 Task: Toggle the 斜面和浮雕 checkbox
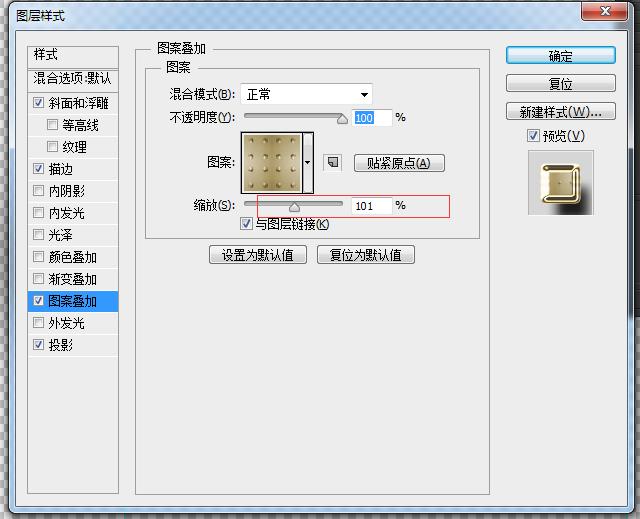pos(38,102)
